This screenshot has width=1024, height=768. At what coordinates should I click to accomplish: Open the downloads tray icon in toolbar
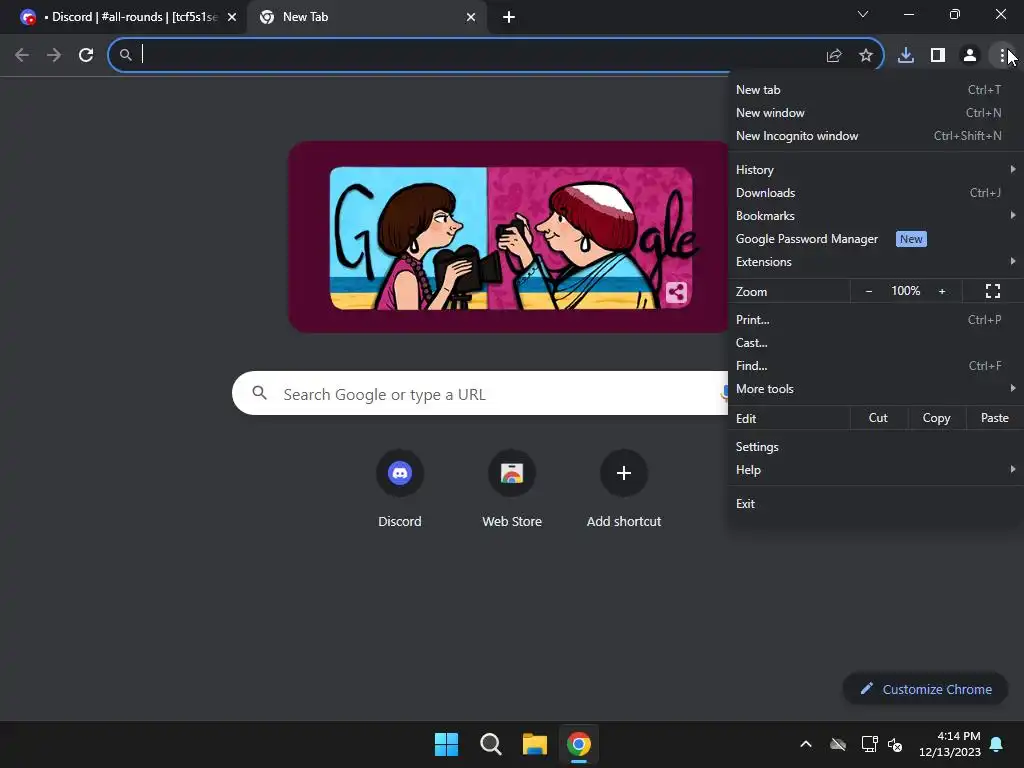point(905,55)
